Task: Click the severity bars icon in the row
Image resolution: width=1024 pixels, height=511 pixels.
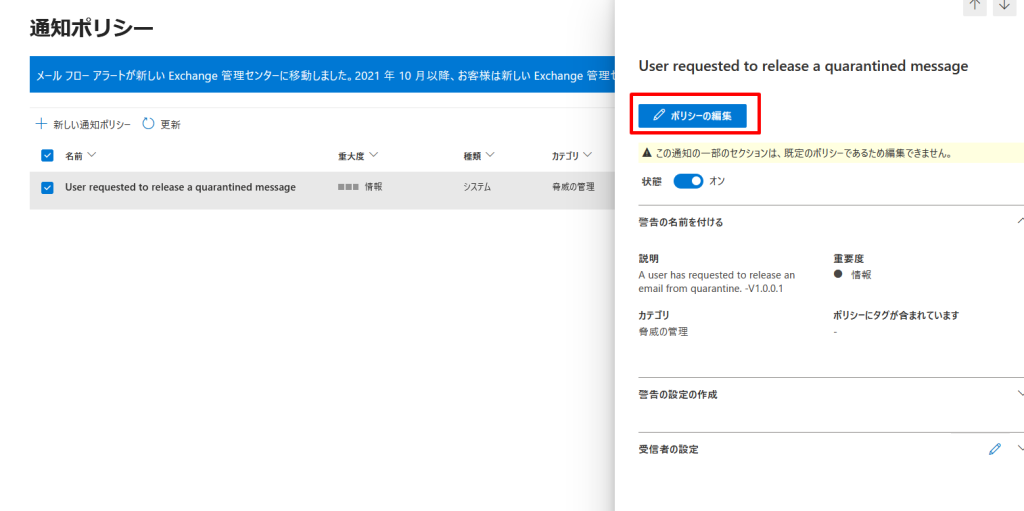Action: click(348, 187)
